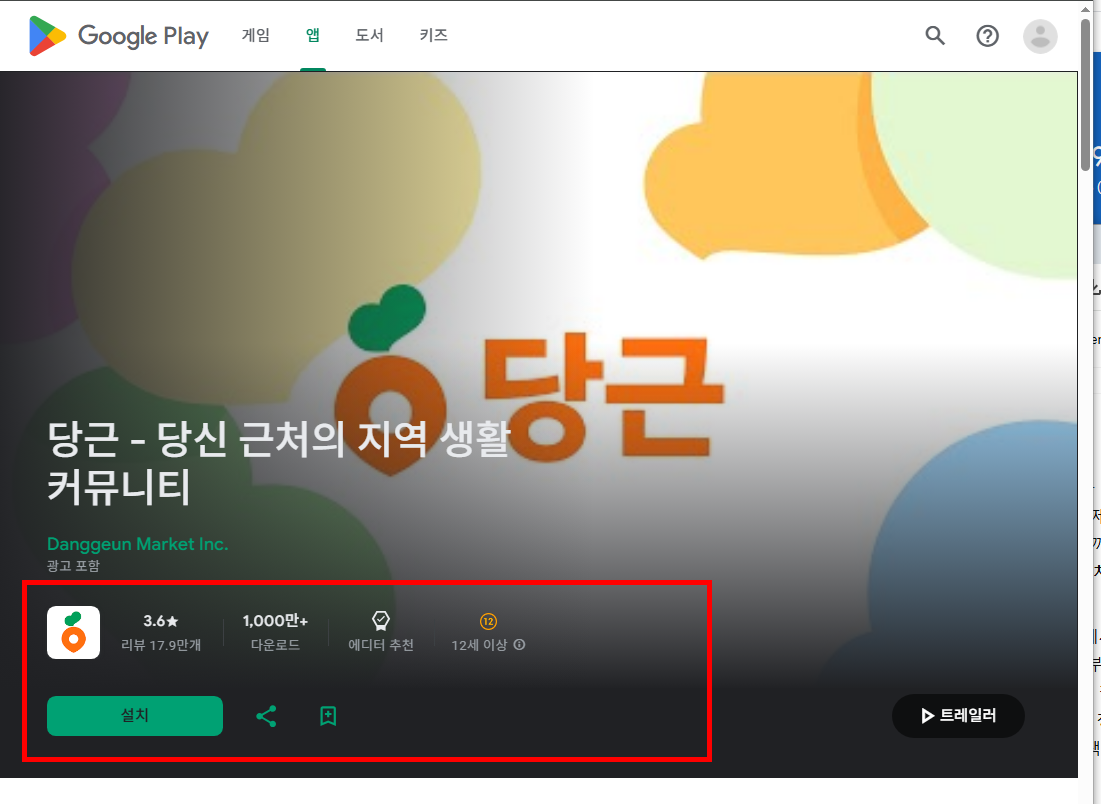This screenshot has width=1101, height=804.
Task: Select the 키즈 tab
Action: [434, 33]
